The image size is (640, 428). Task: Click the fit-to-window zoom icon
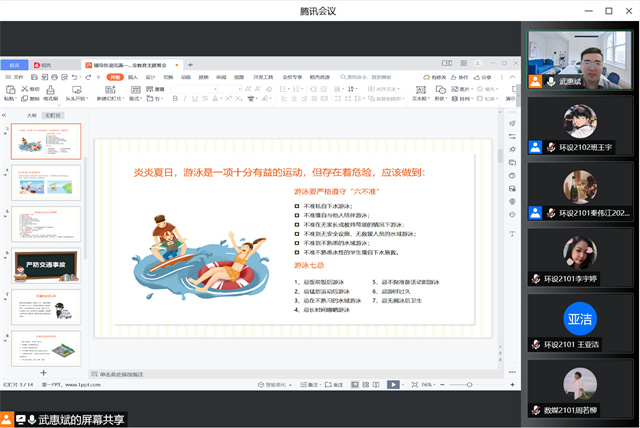(x=415, y=384)
